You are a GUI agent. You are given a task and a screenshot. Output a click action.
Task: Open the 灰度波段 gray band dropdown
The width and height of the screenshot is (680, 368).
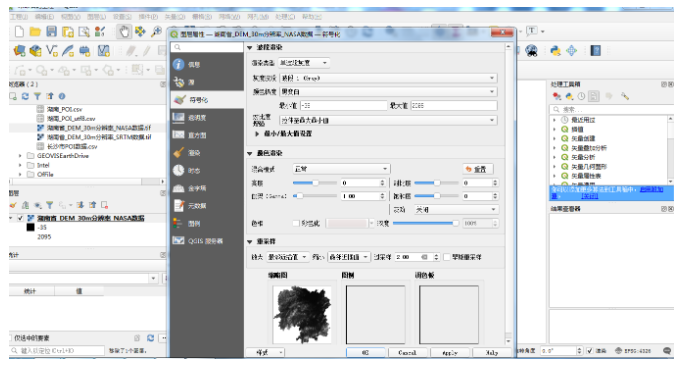pos(388,78)
